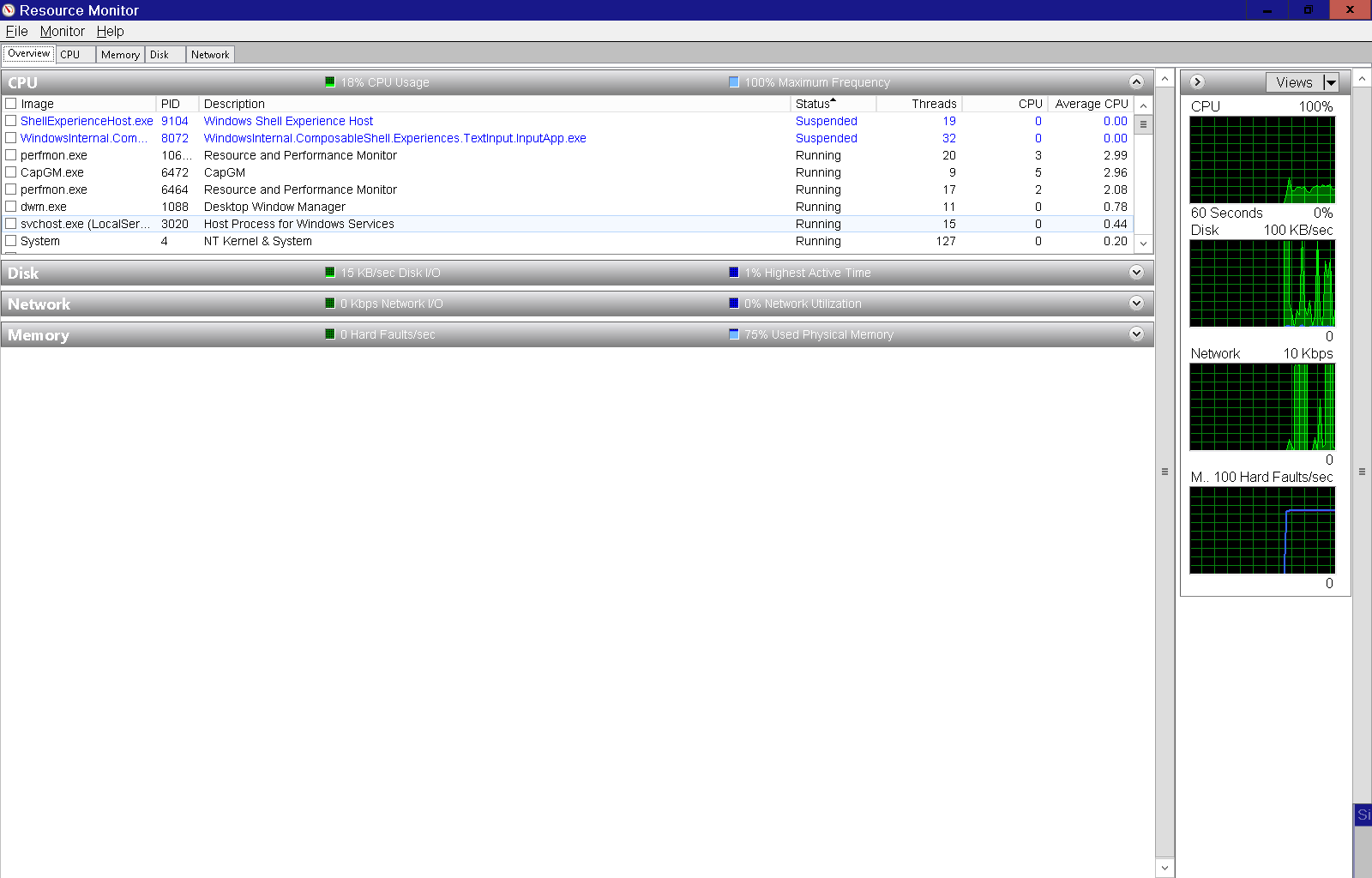The image size is (1372, 878).
Task: Check the select-all Image header checkbox
Action: coord(11,104)
